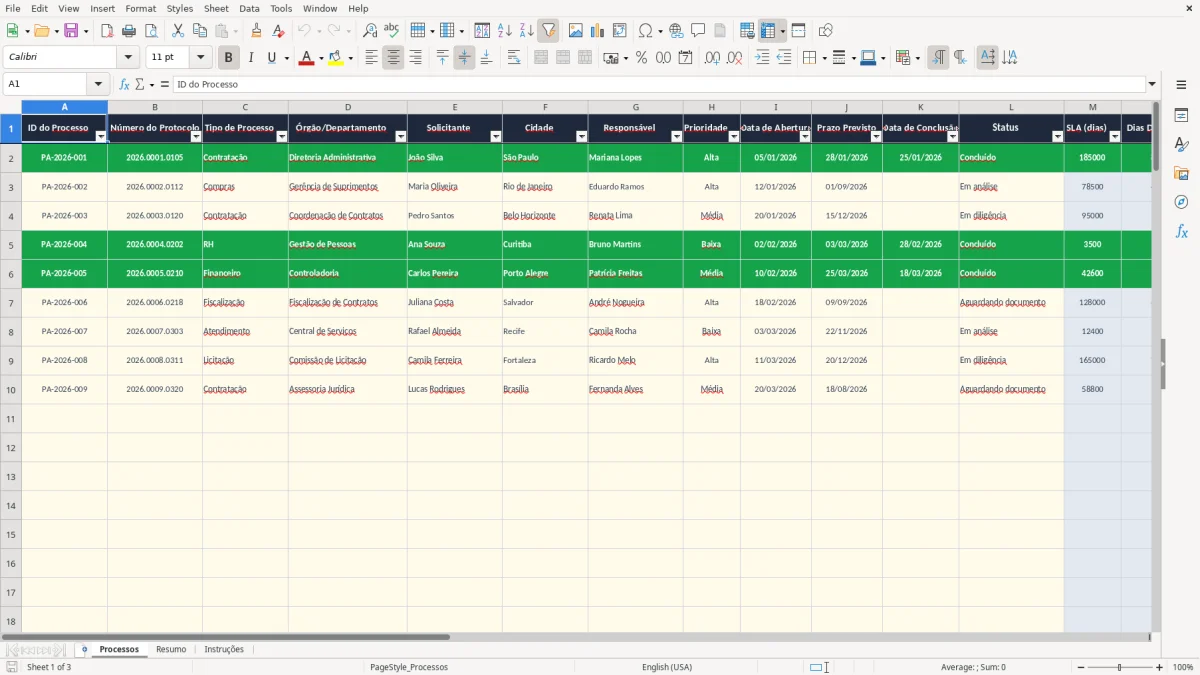Screen dimensions: 1200x675
Task: Open the Font Size dropdown
Action: (x=201, y=58)
